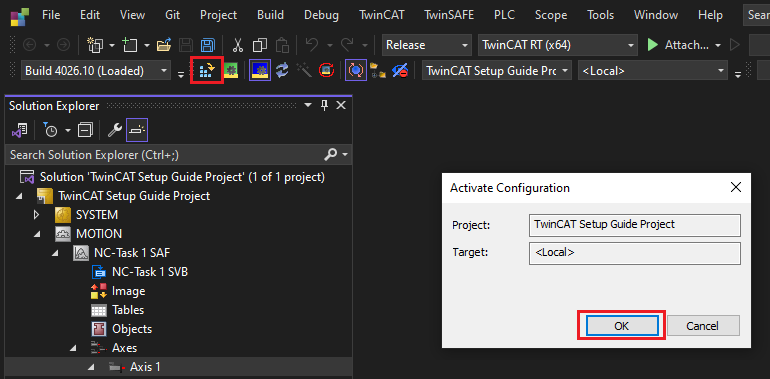Collapse the Axes tree node
Image resolution: width=770 pixels, height=379 pixels.
(x=73, y=348)
